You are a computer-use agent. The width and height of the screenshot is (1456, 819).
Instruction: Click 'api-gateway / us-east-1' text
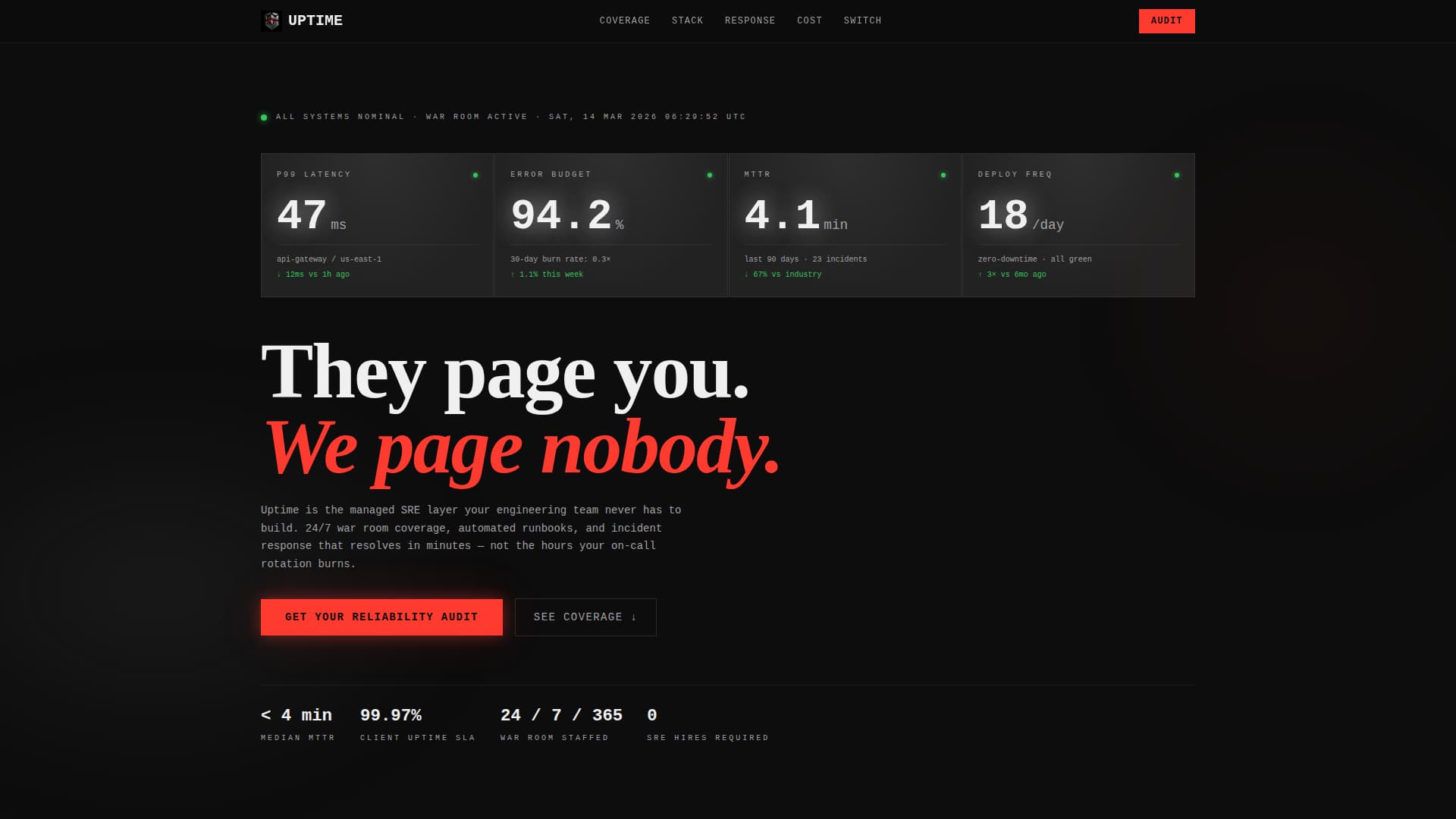tap(329, 259)
